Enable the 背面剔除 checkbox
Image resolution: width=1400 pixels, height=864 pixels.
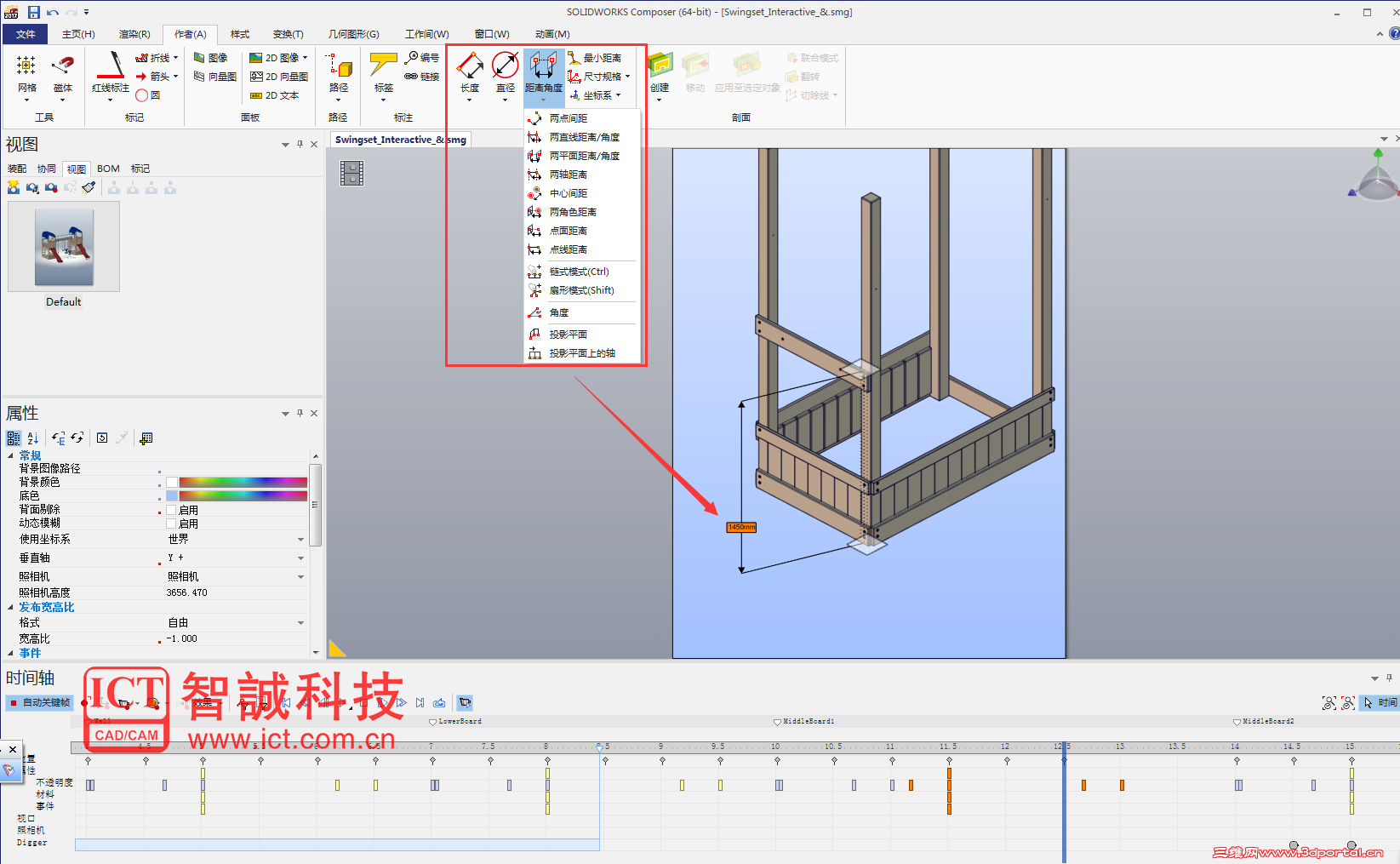[x=172, y=510]
